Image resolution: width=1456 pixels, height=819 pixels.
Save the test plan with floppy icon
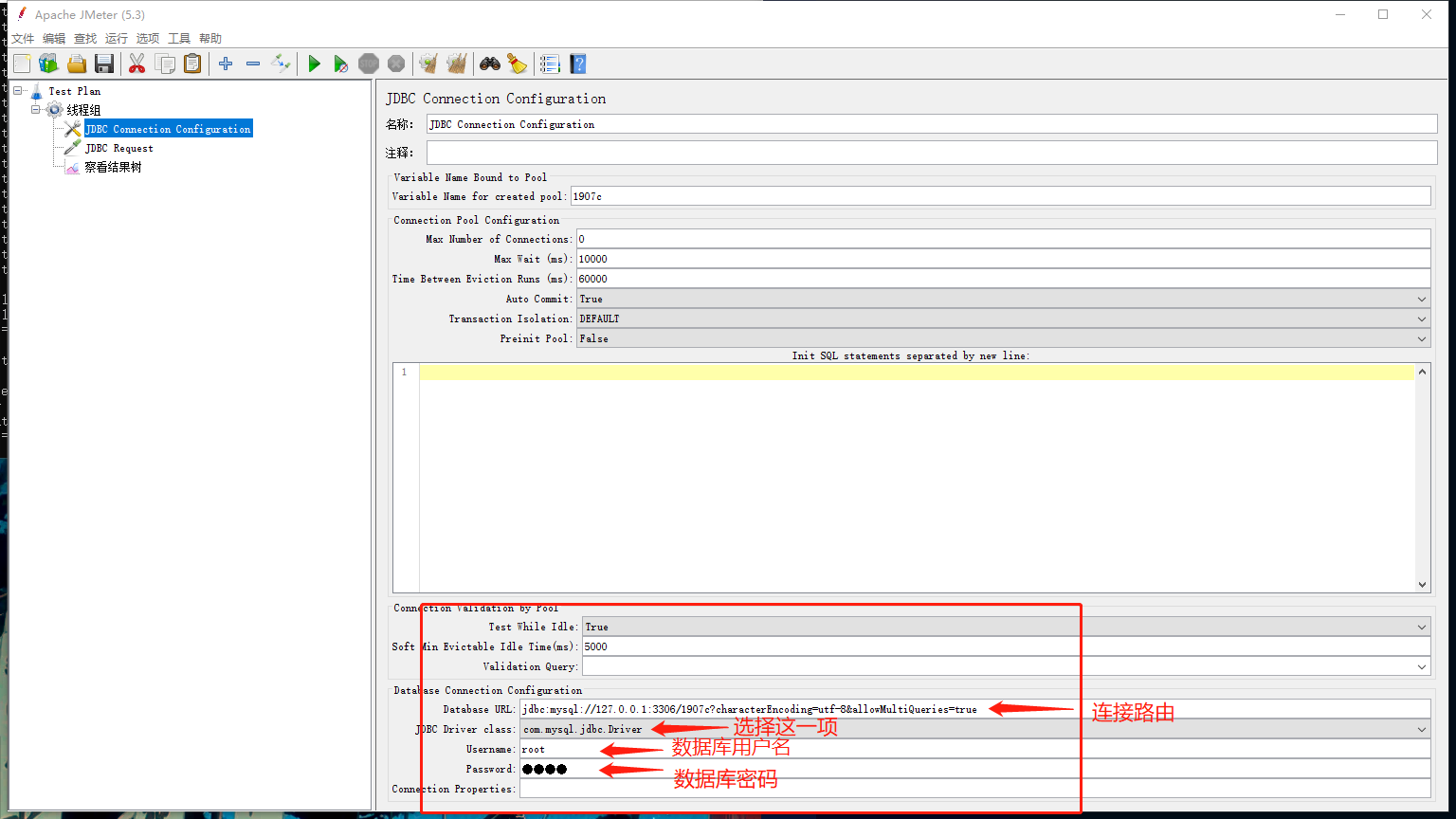[104, 64]
